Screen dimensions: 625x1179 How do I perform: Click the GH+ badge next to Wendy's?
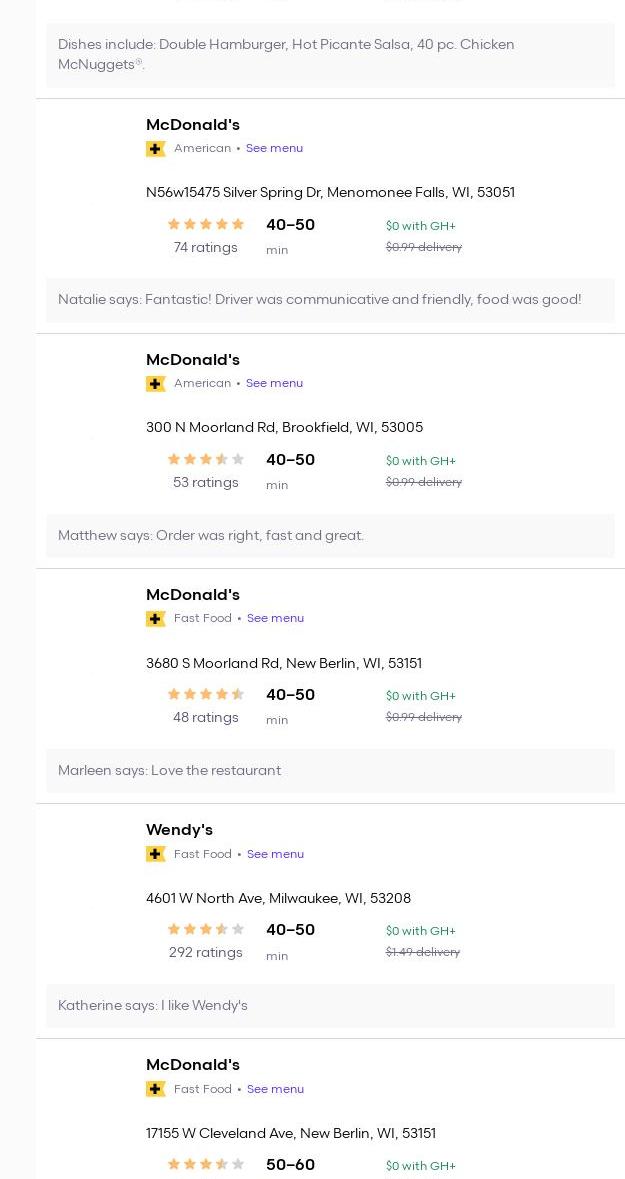155,854
